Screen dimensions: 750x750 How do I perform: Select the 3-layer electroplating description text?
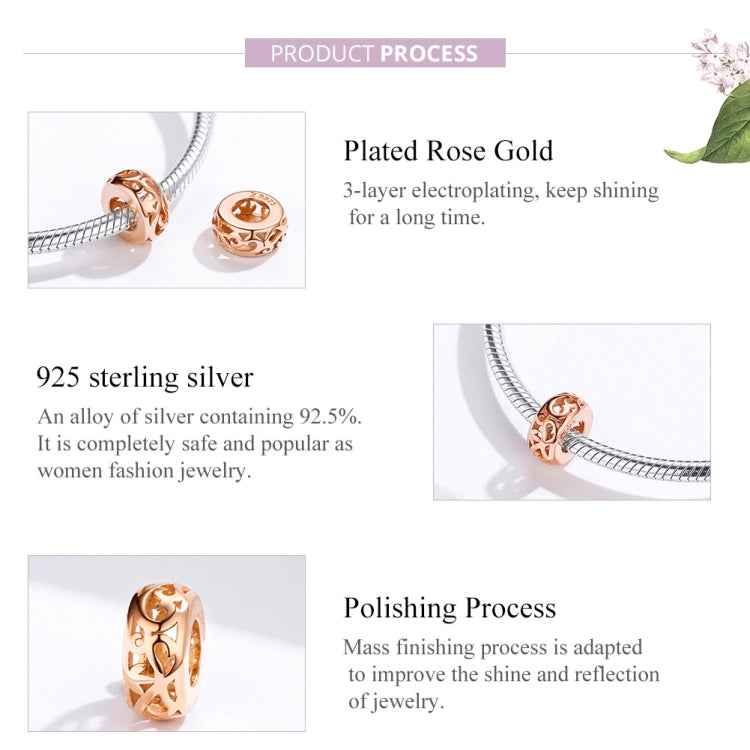coord(501,203)
